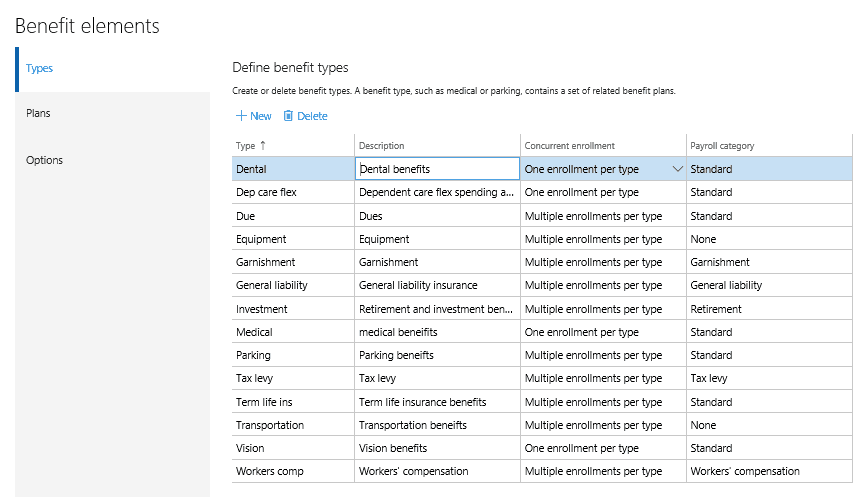Image resolution: width=865 pixels, height=497 pixels.
Task: Click Dependent care flex spending description
Action: (437, 193)
